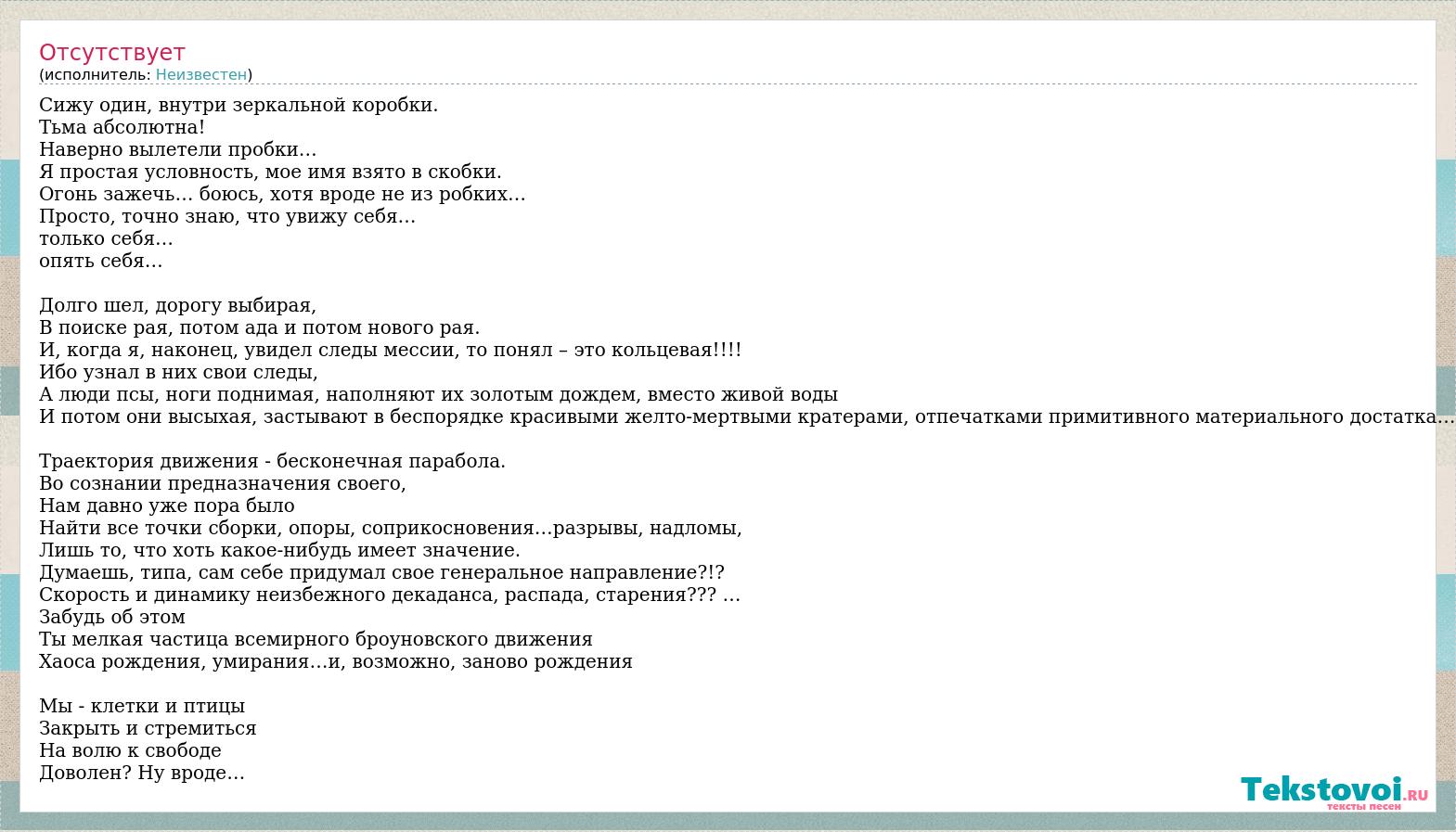Click line 'Закрыть и стремиться'

point(148,728)
